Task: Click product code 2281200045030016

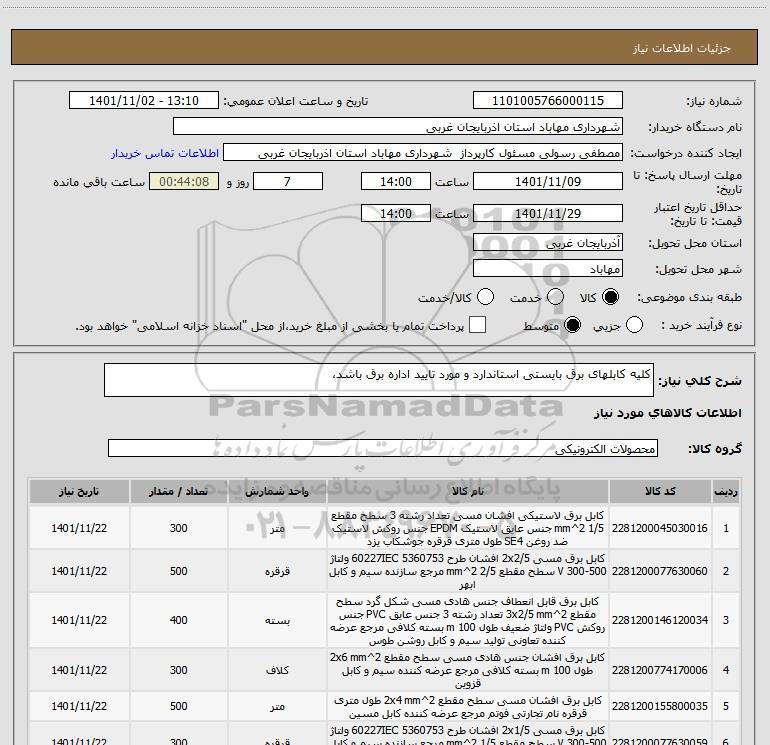Action: click(x=660, y=528)
